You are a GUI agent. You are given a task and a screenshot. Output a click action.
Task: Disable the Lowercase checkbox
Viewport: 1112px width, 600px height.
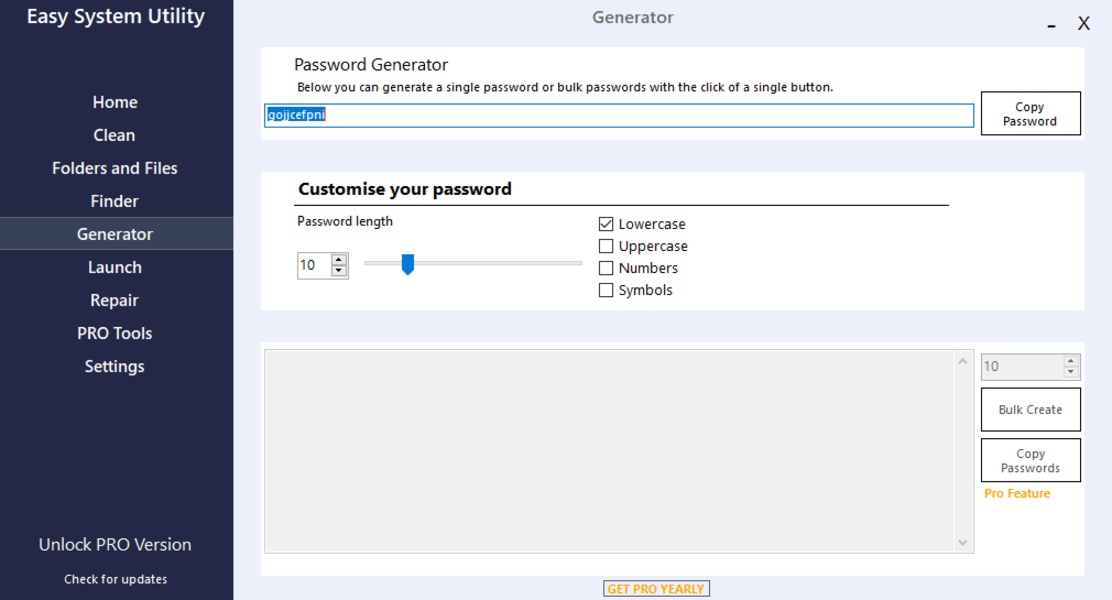click(606, 224)
